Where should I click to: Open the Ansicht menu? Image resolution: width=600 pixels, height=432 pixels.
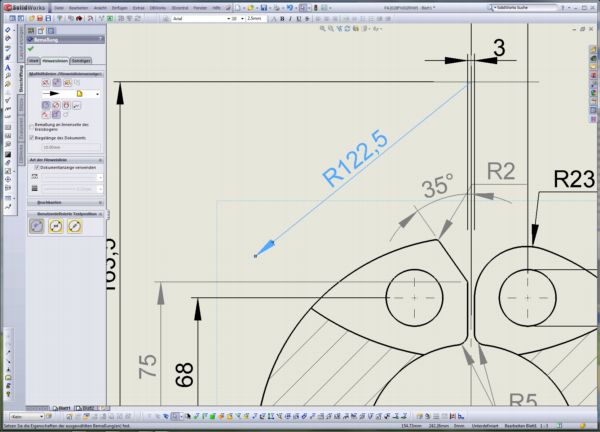(100, 8)
